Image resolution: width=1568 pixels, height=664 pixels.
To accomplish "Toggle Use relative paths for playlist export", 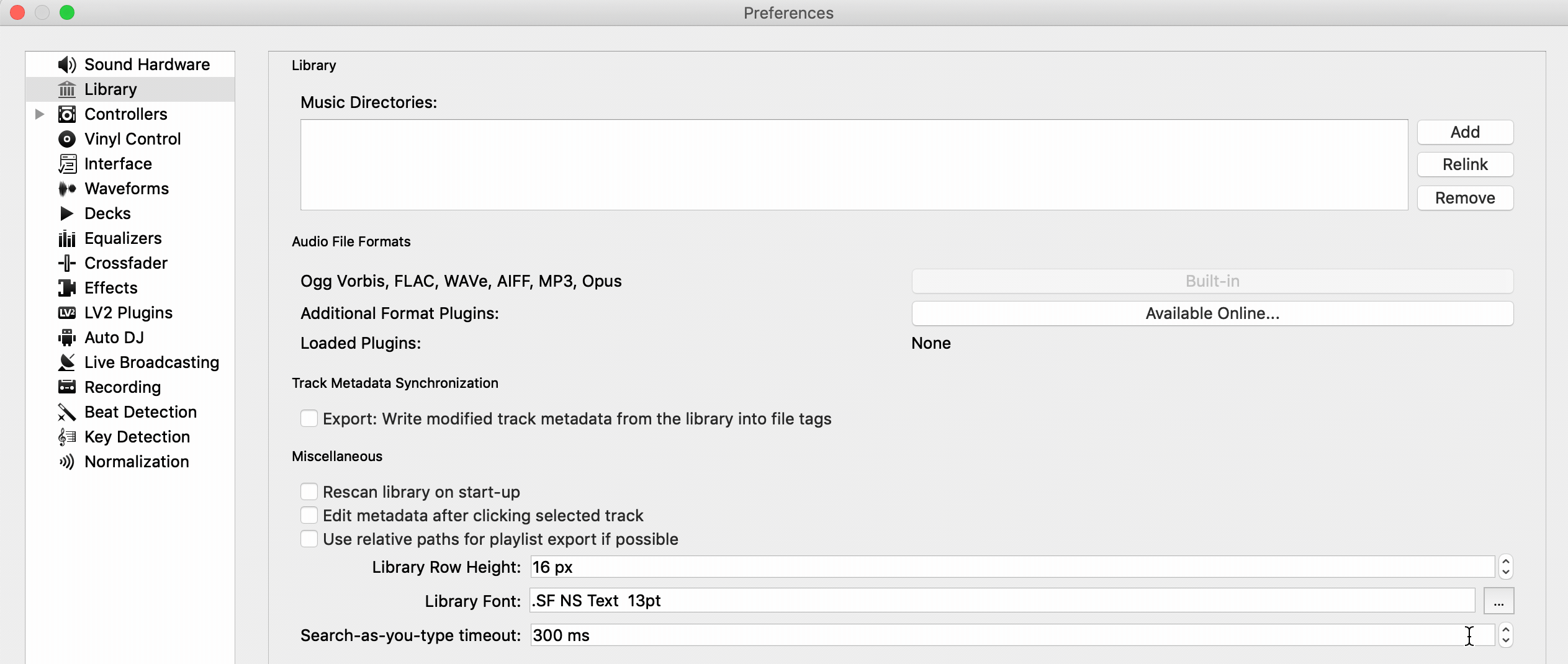I will (x=309, y=539).
